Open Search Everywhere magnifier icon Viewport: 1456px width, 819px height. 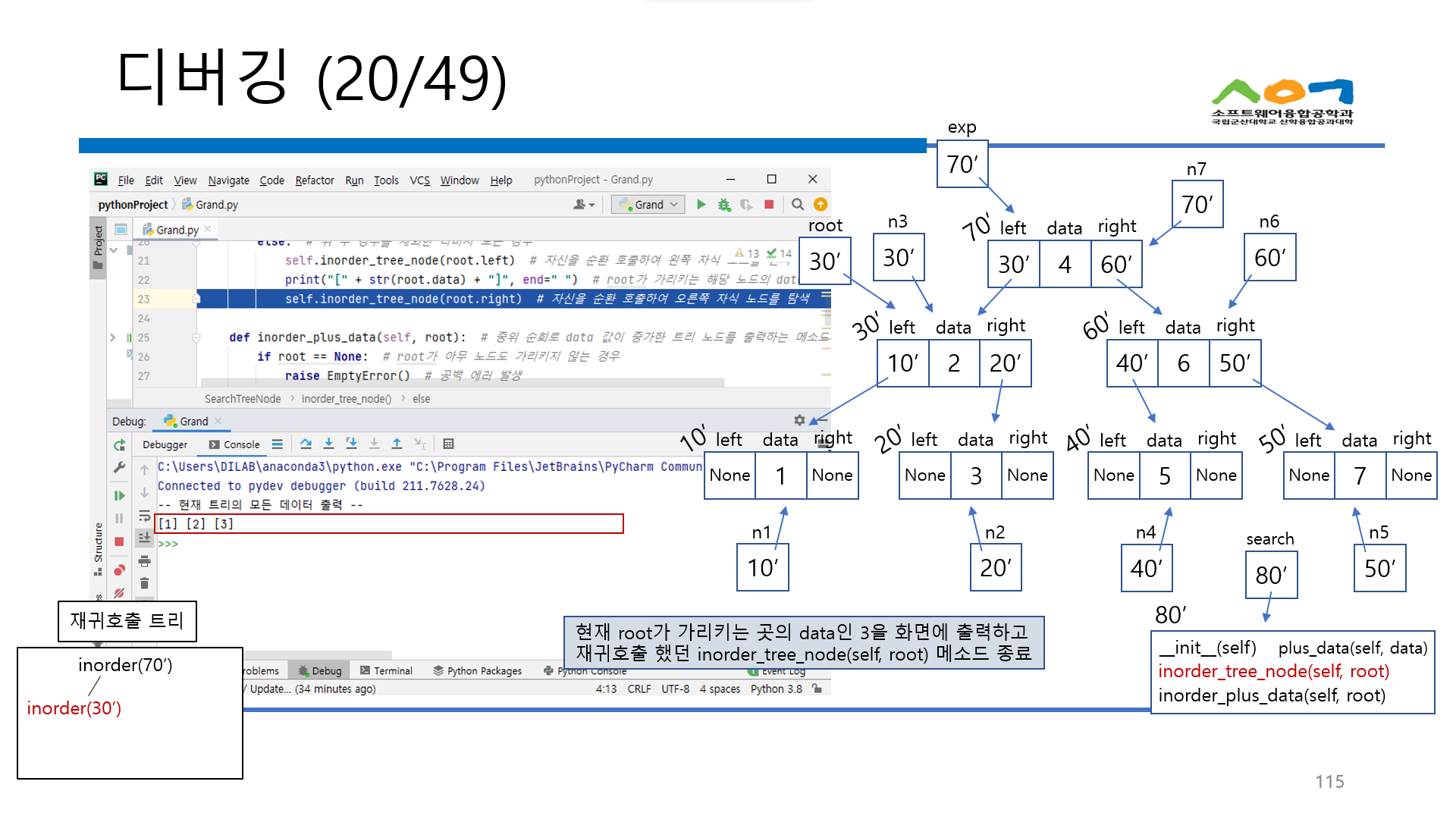click(x=798, y=205)
